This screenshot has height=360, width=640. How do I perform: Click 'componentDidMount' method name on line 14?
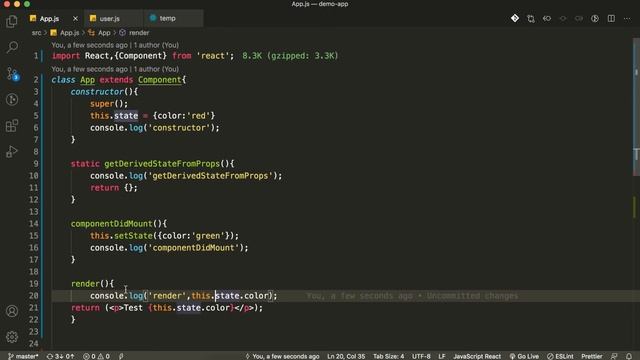111,224
